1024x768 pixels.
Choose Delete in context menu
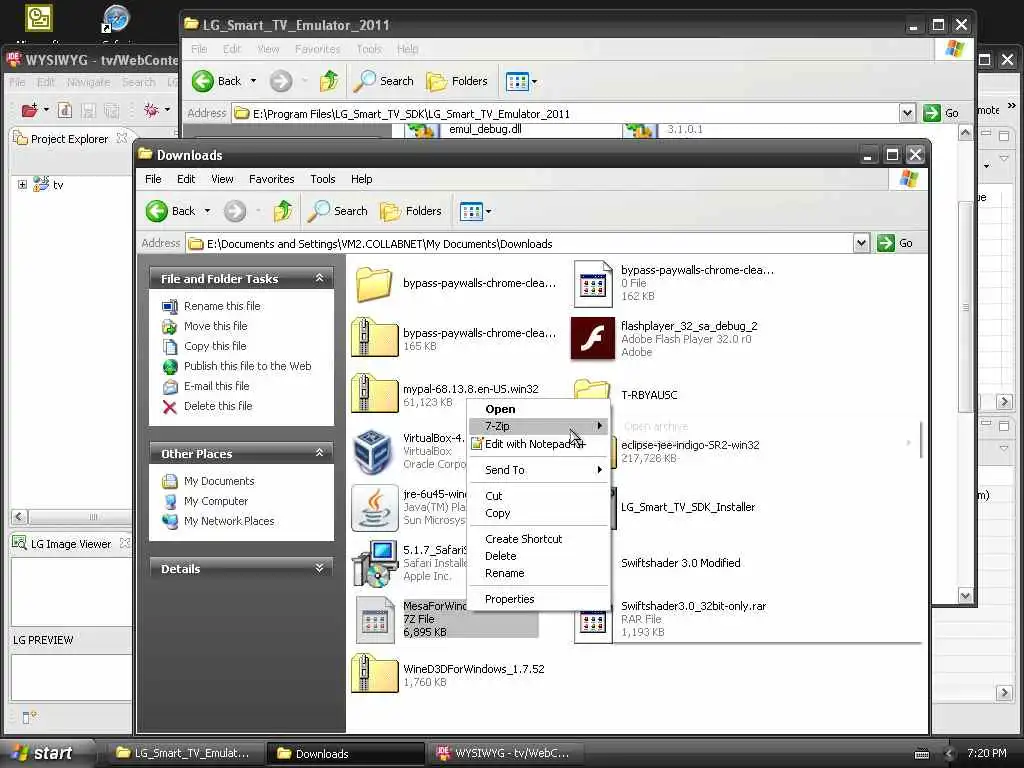(539, 556)
